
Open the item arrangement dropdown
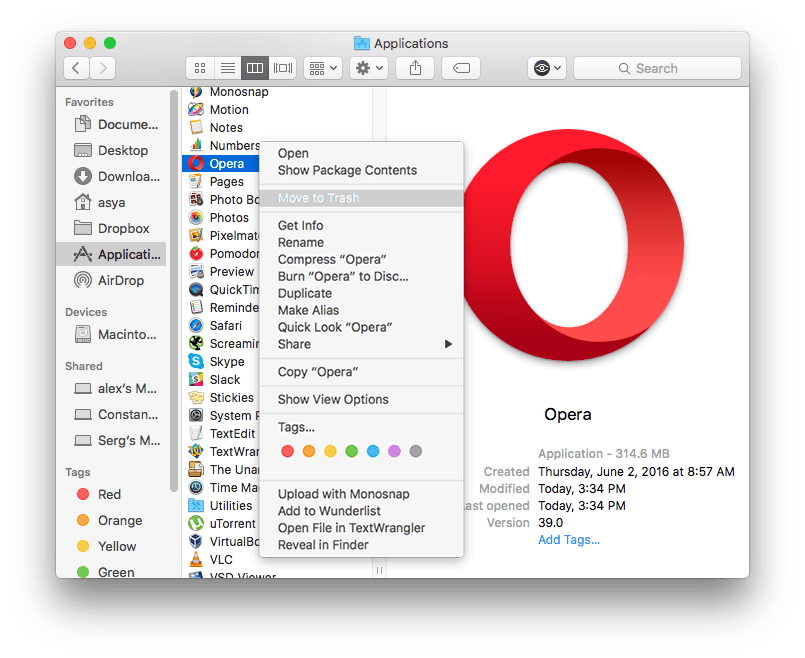coord(324,67)
